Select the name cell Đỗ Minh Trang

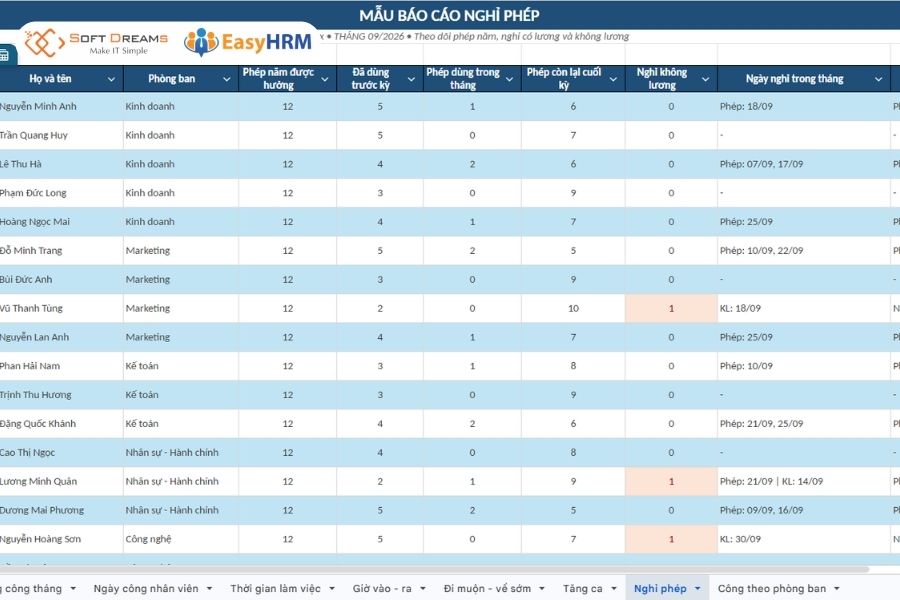pyautogui.click(x=61, y=251)
